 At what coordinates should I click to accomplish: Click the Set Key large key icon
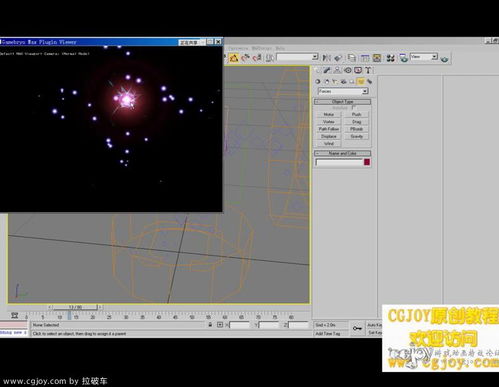[357, 328]
